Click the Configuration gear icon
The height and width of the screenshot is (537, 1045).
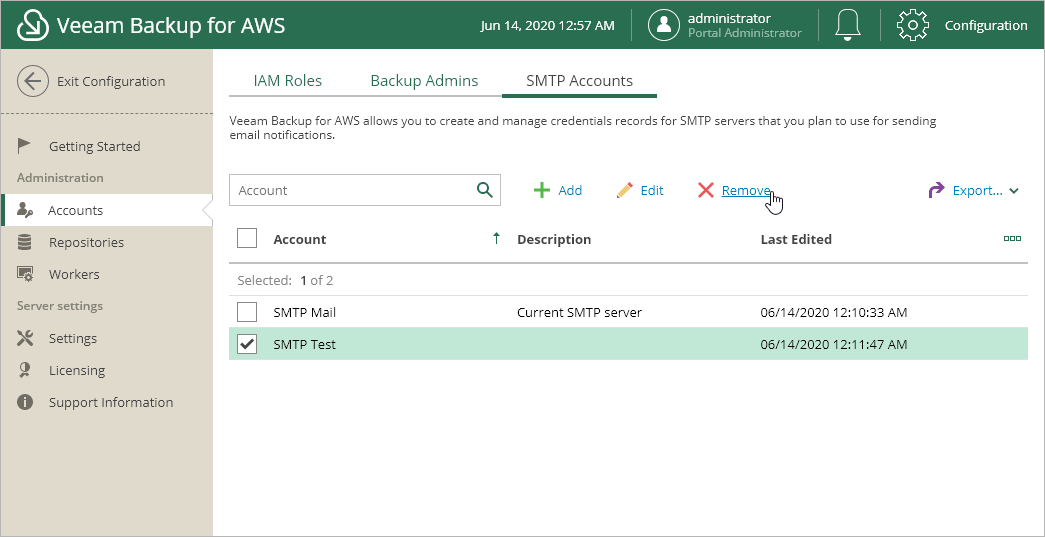point(912,25)
